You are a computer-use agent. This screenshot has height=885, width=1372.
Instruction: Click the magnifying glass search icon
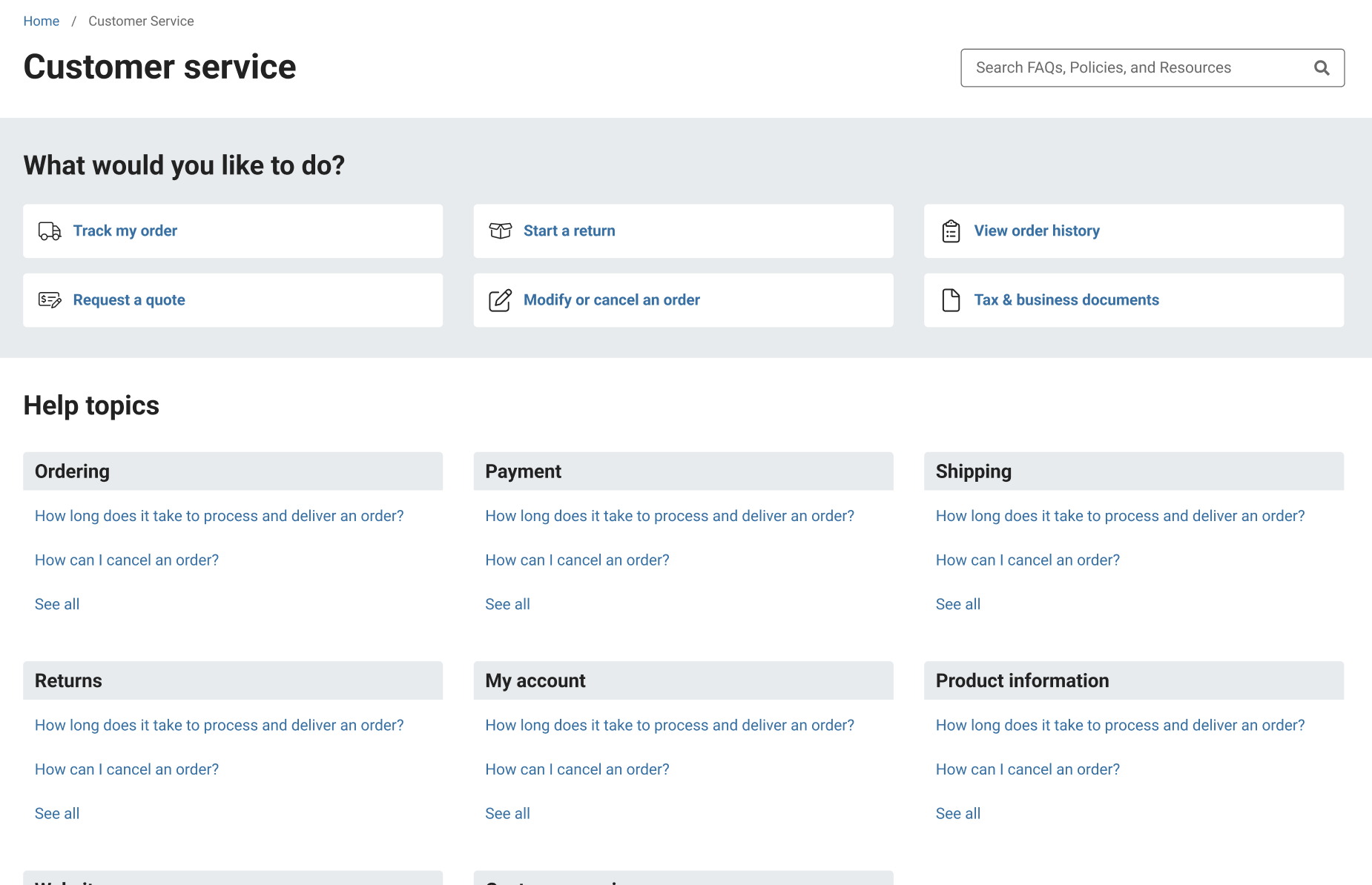pyautogui.click(x=1321, y=68)
